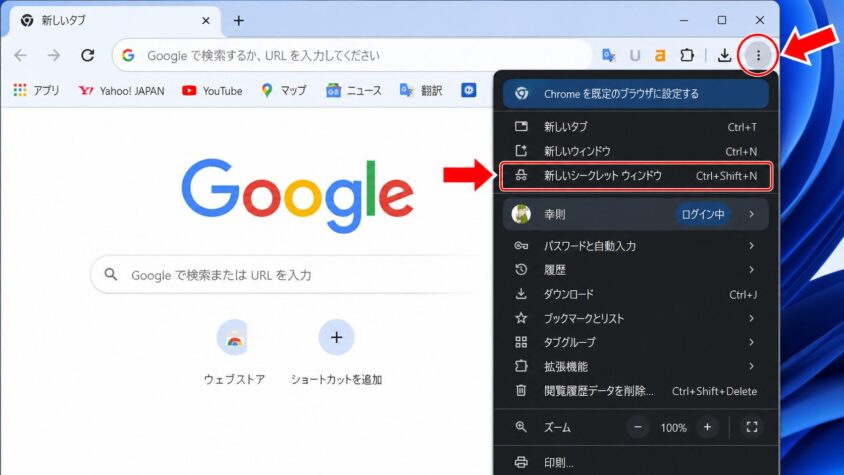Image resolution: width=844 pixels, height=475 pixels.
Task: Open Yahoo! JAPAN bookmark
Action: point(121,90)
